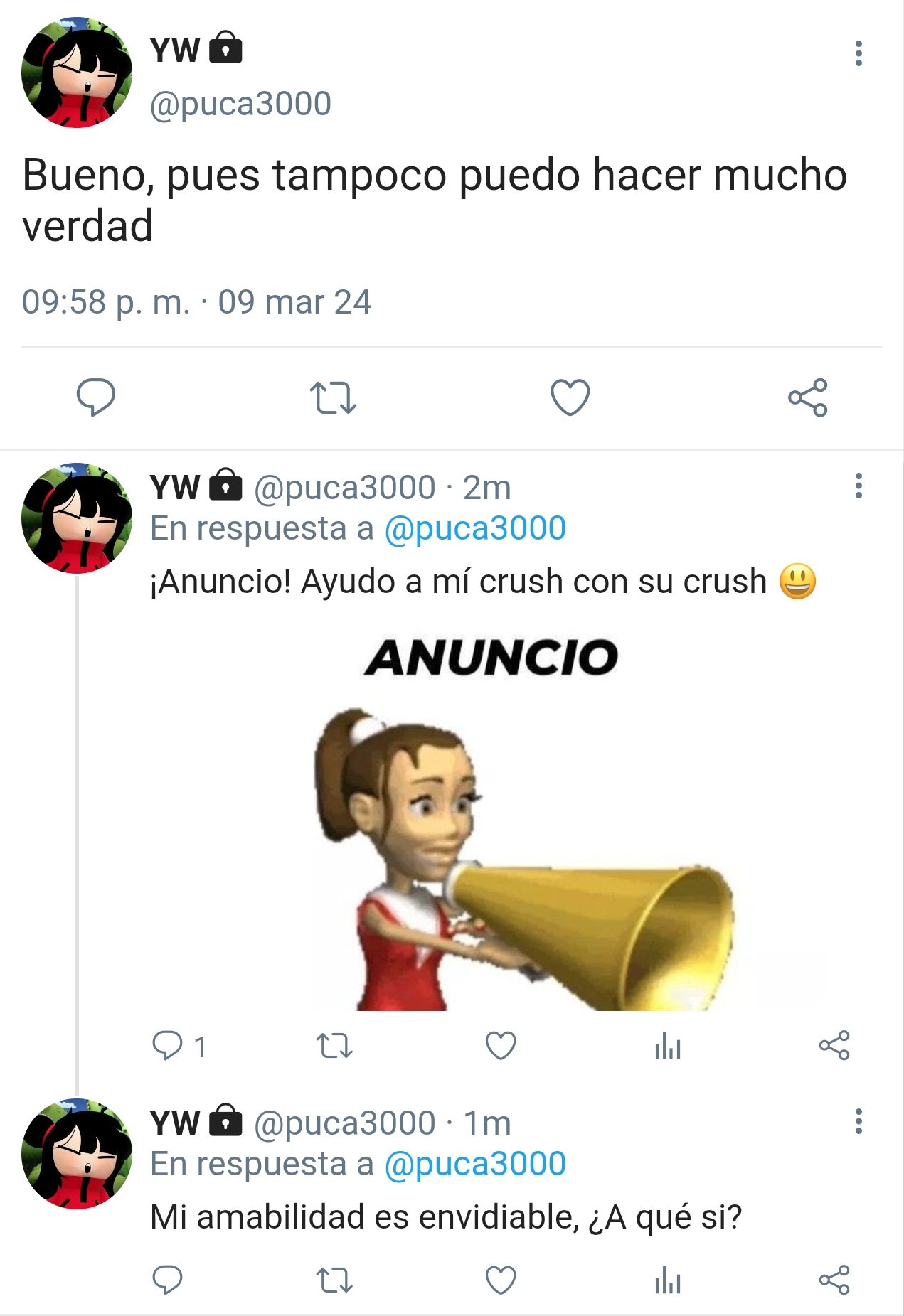Tap reply icon on the main tweet
The image size is (904, 1316).
(96, 397)
